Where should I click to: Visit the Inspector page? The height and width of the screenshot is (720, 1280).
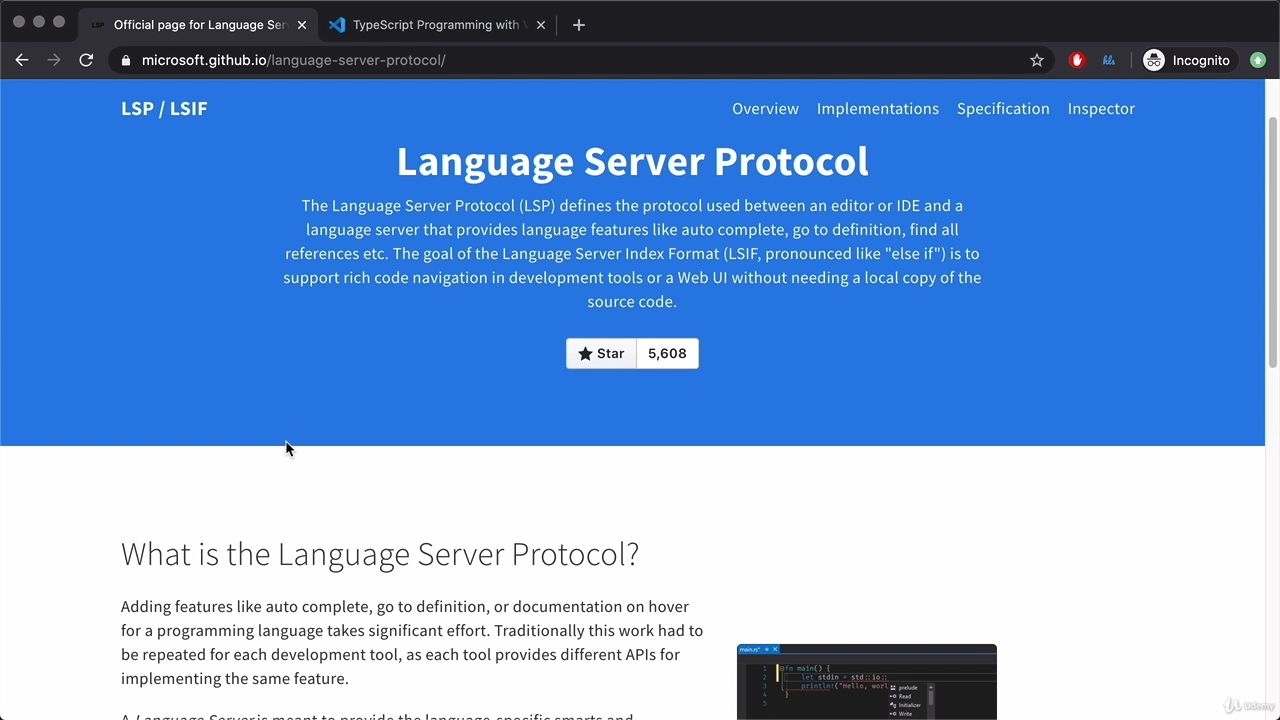[x=1101, y=108]
